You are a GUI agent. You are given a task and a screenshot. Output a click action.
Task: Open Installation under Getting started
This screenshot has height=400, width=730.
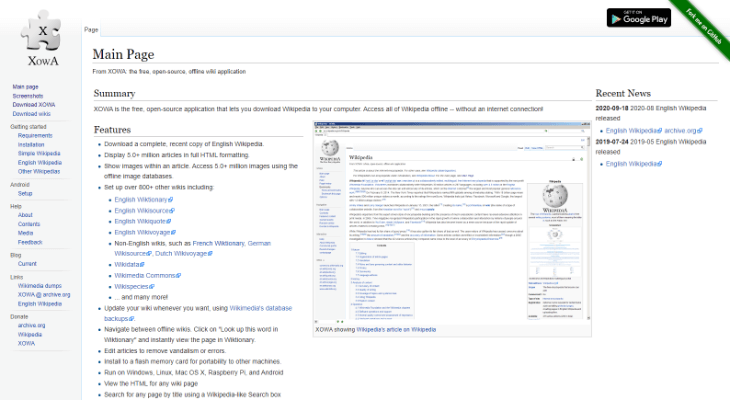click(x=31, y=145)
